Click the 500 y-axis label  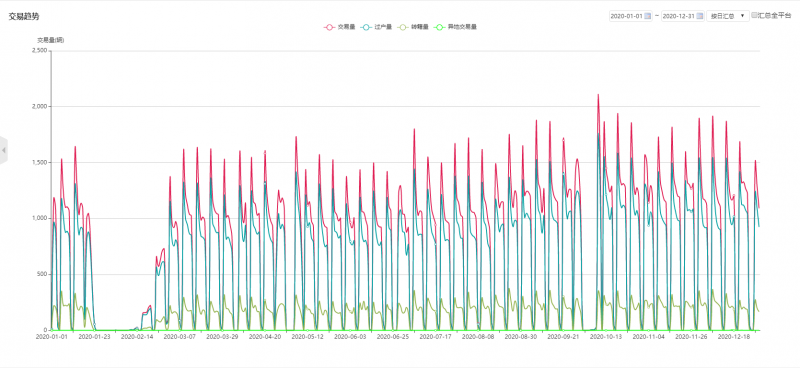(x=42, y=275)
